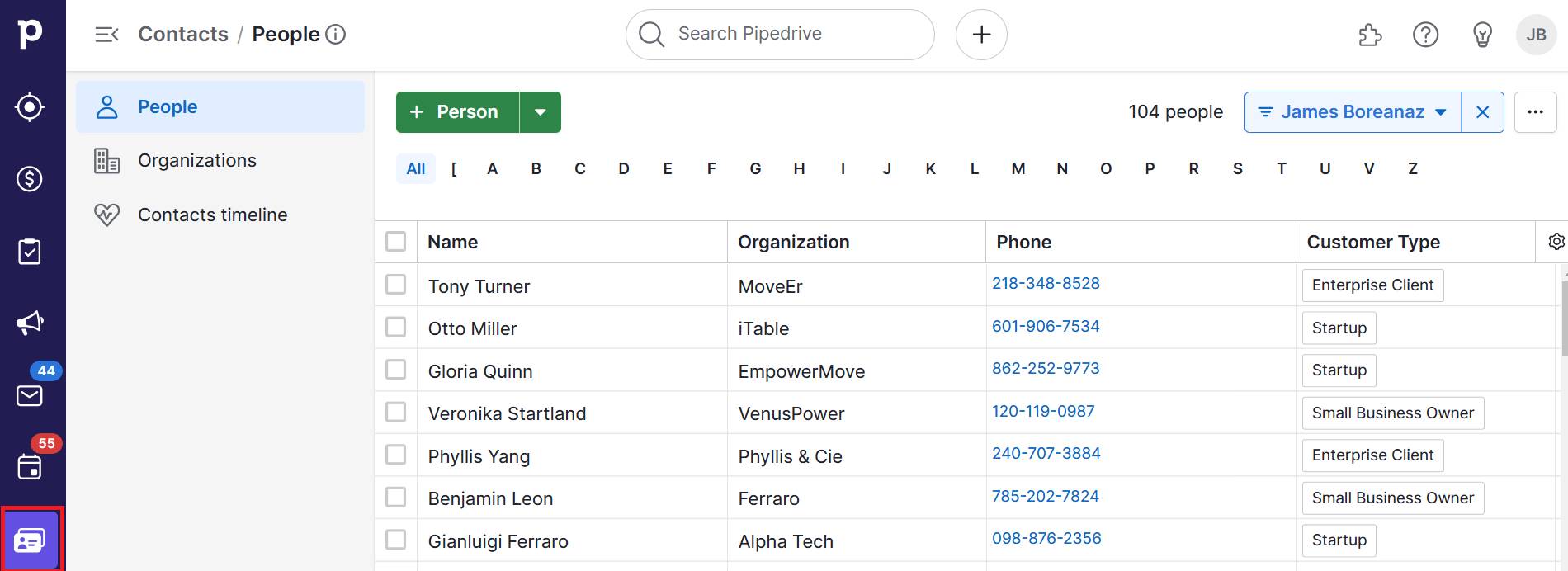Open Deals from the dollar icon
The image size is (1568, 571).
(x=30, y=179)
